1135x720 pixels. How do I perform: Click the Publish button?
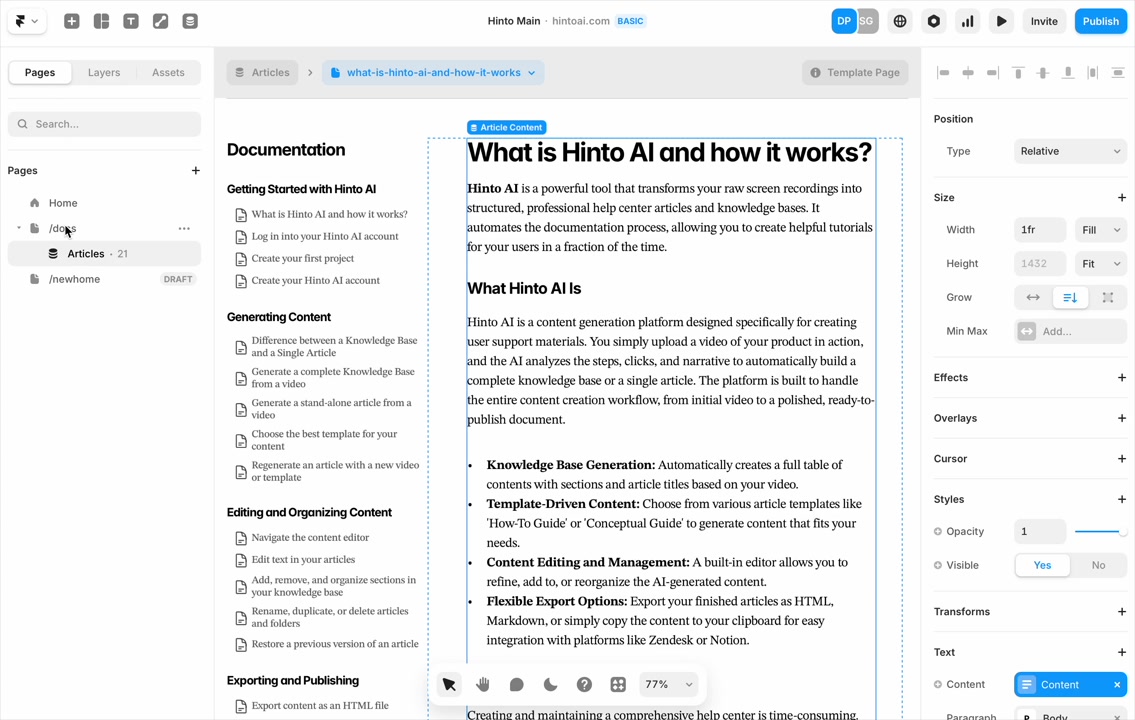click(x=1100, y=21)
